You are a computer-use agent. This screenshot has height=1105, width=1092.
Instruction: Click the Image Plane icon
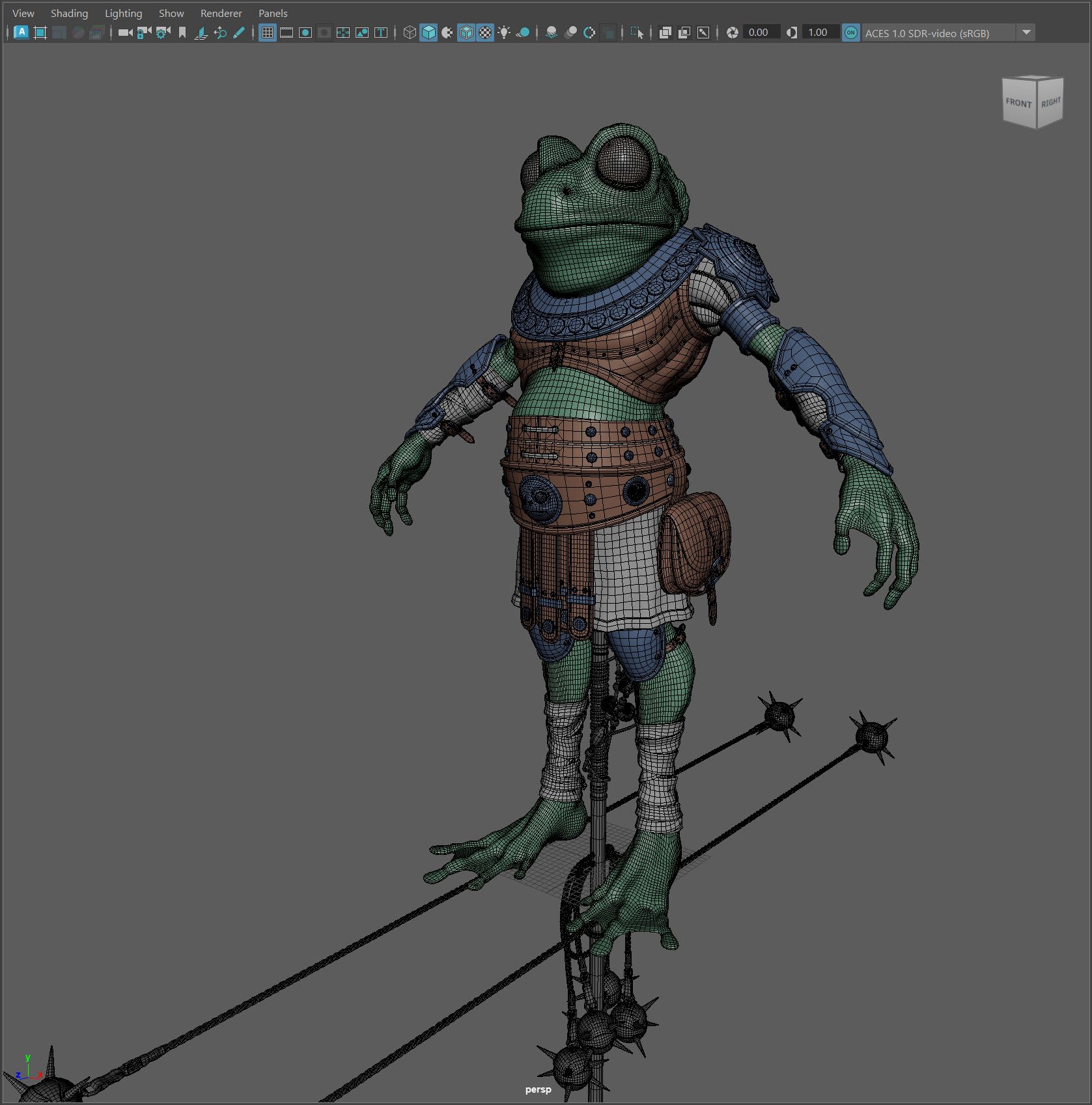[x=201, y=33]
